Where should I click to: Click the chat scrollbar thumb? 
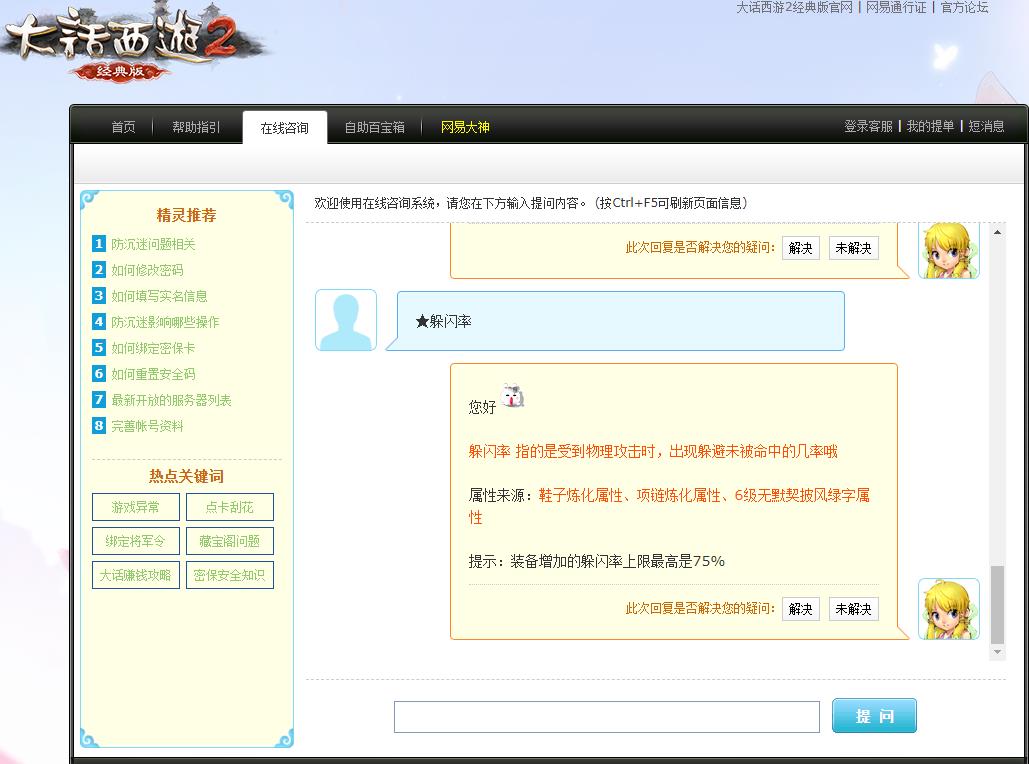tap(998, 604)
